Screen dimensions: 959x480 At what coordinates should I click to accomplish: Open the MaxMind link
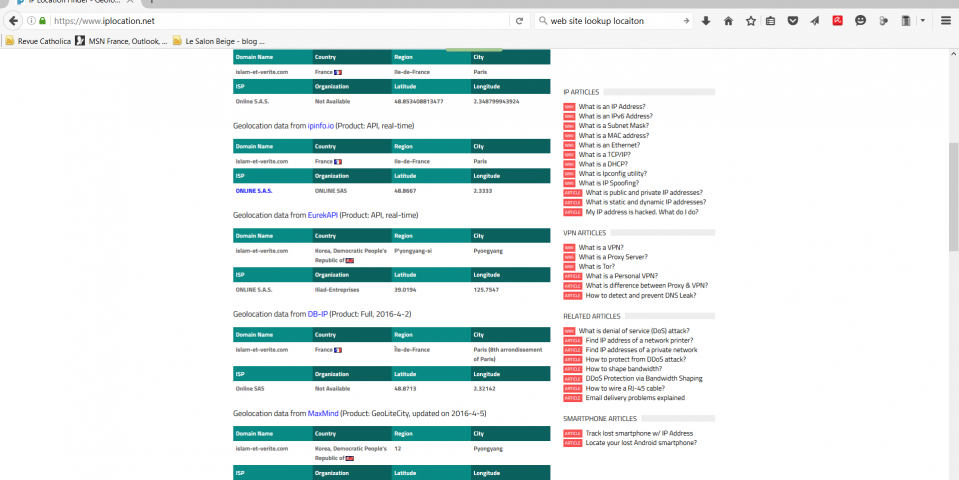pos(323,414)
